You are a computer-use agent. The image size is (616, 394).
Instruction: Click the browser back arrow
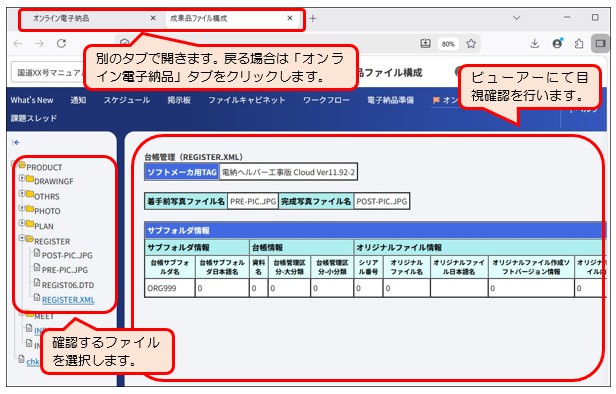point(18,43)
